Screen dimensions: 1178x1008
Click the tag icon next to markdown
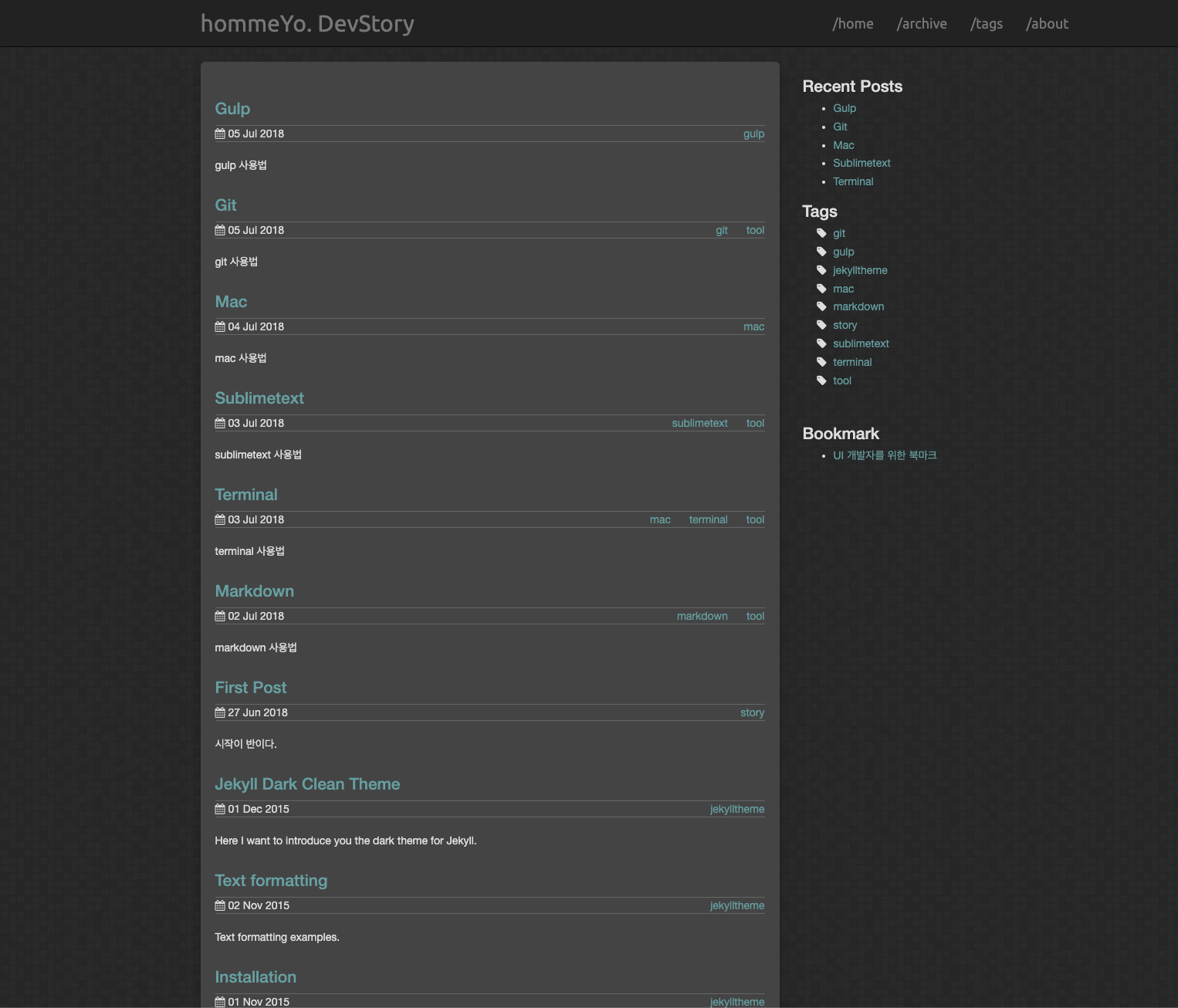tap(821, 306)
